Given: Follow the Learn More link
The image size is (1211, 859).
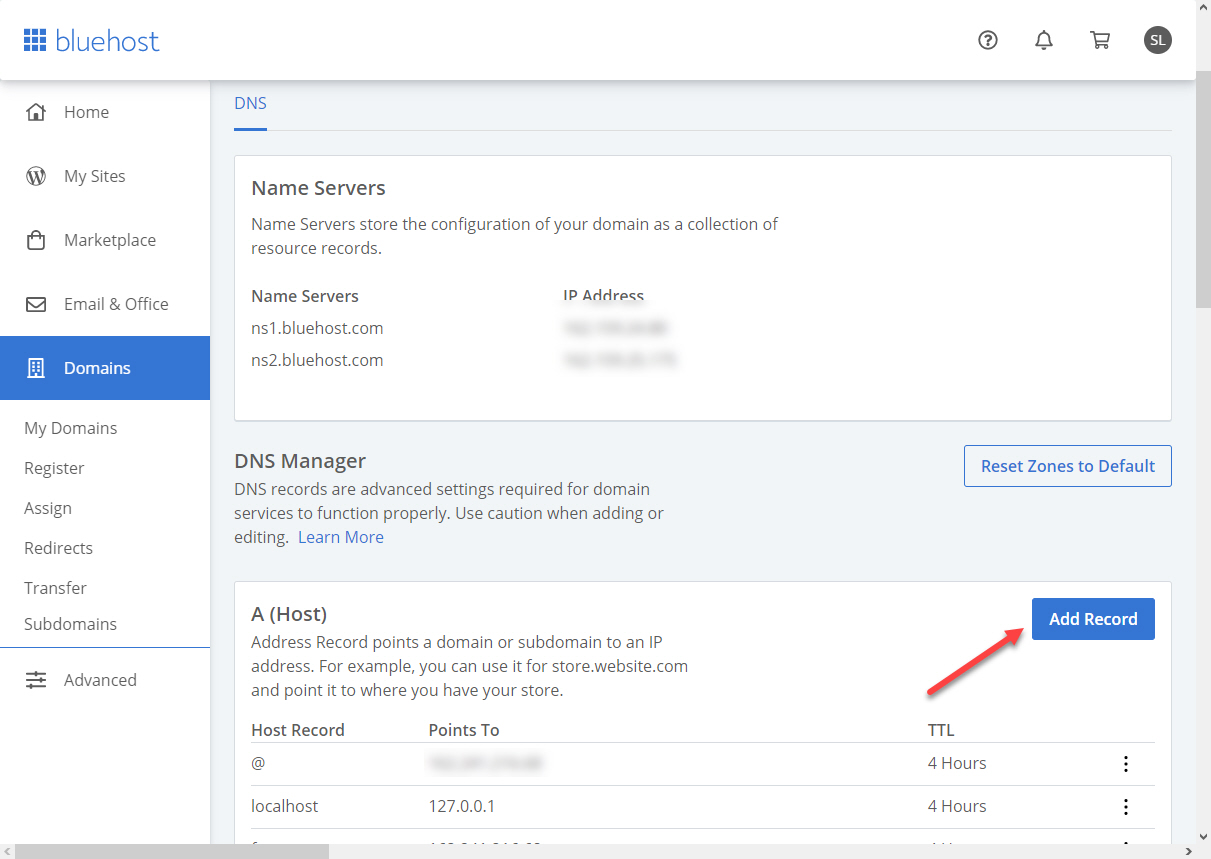Looking at the screenshot, I should tap(340, 537).
